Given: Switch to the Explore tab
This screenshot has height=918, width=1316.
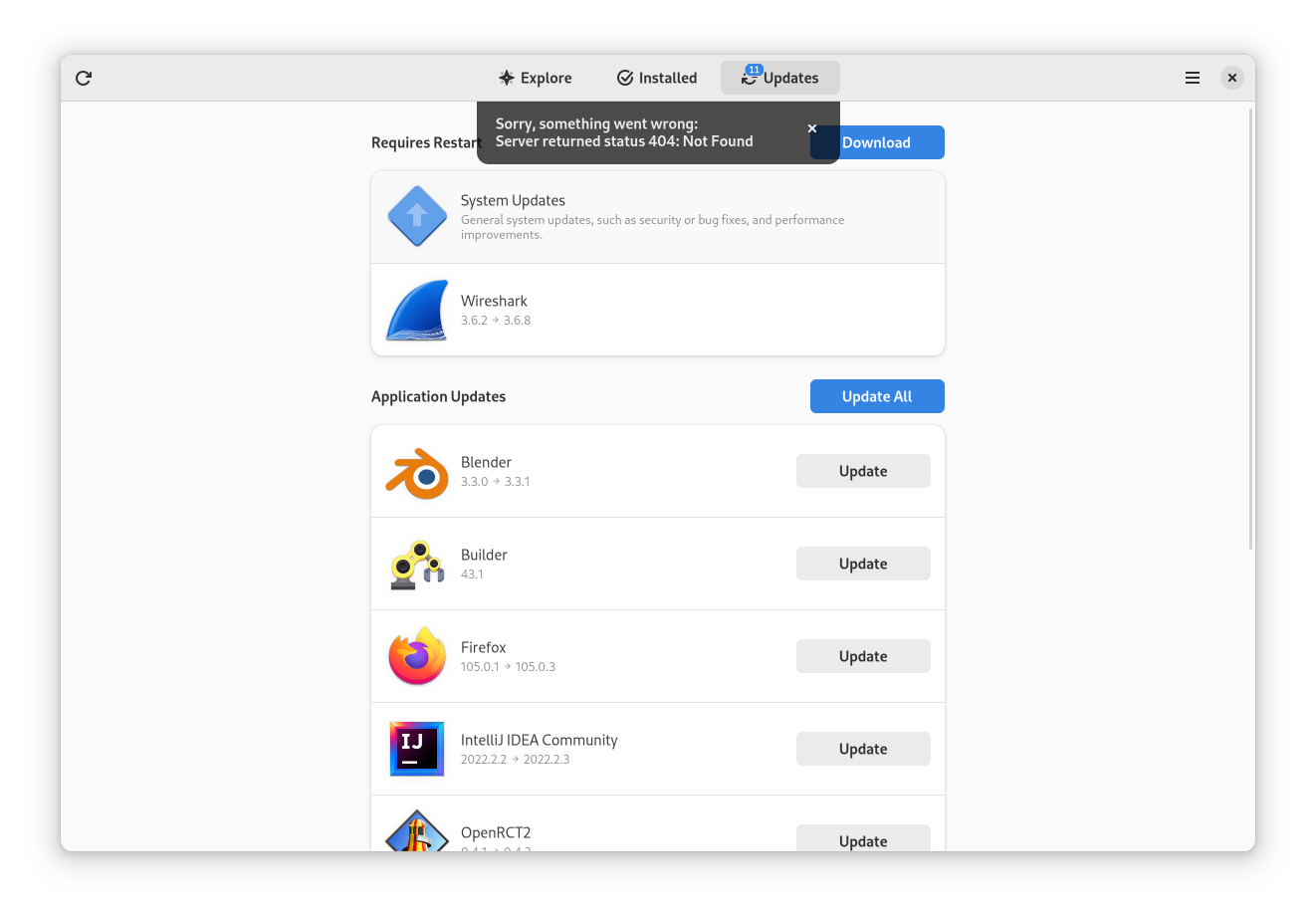Looking at the screenshot, I should (536, 78).
